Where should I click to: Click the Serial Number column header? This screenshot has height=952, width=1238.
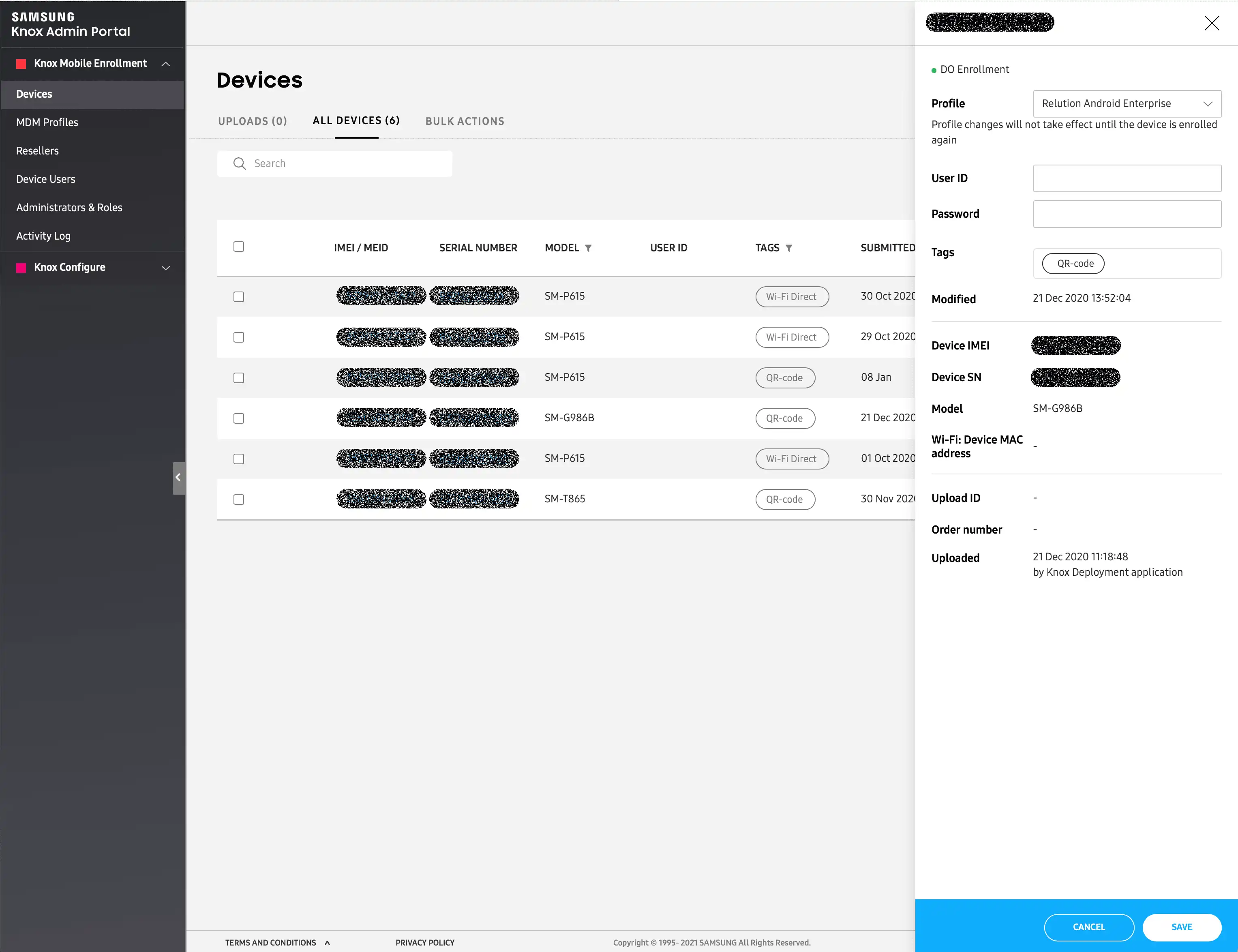tap(478, 248)
